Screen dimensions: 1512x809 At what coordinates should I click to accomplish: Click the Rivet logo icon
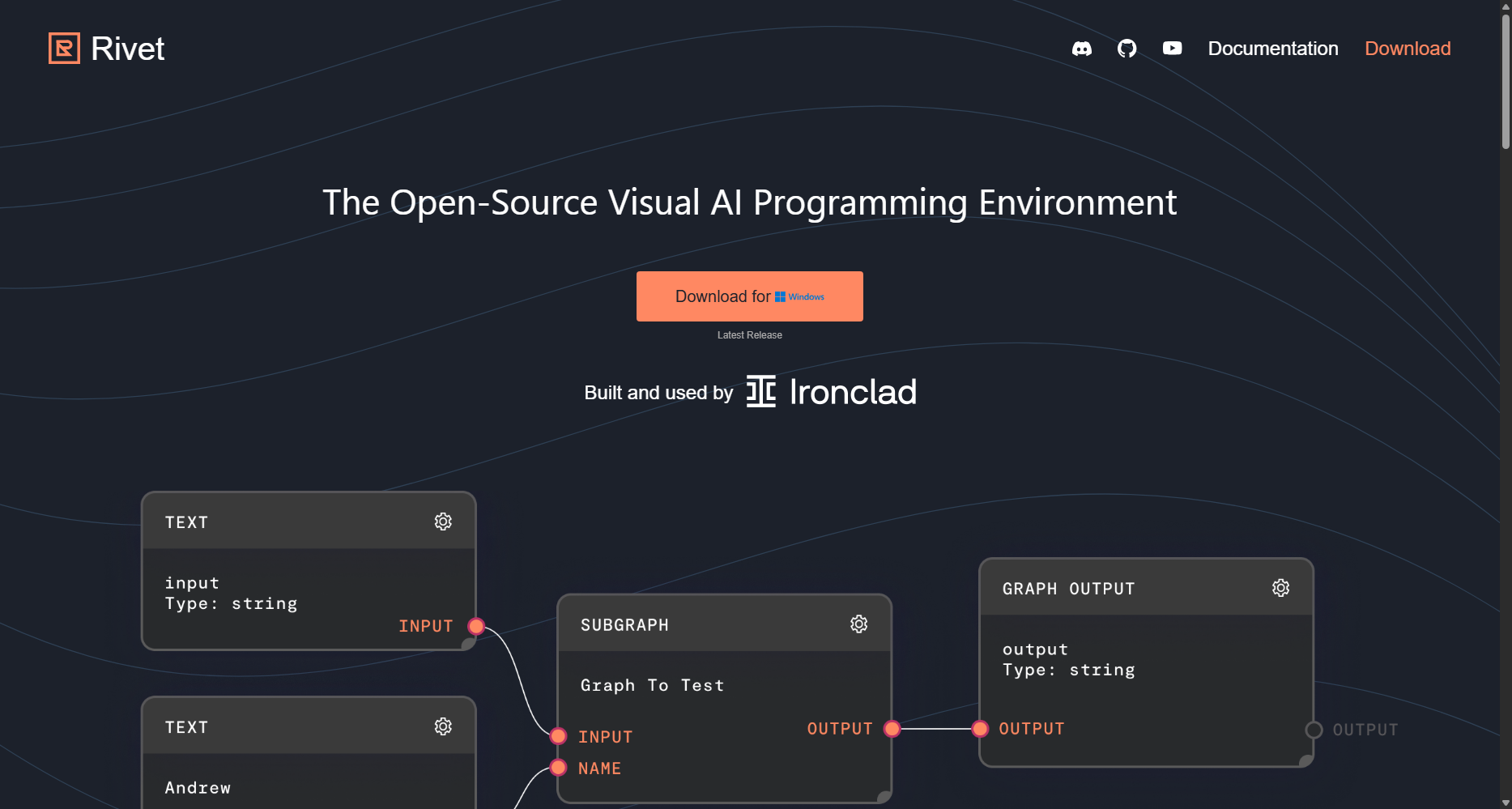click(x=64, y=49)
